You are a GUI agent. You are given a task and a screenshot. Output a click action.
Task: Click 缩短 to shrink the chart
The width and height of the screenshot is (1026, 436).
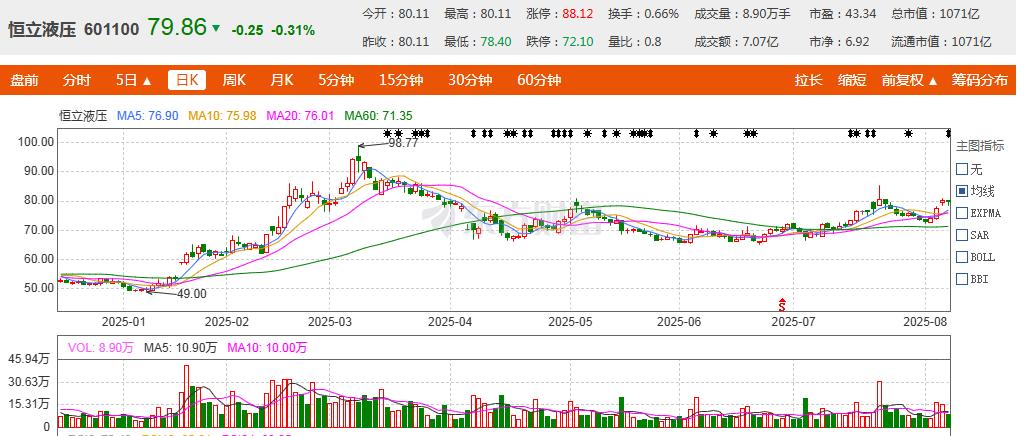852,81
